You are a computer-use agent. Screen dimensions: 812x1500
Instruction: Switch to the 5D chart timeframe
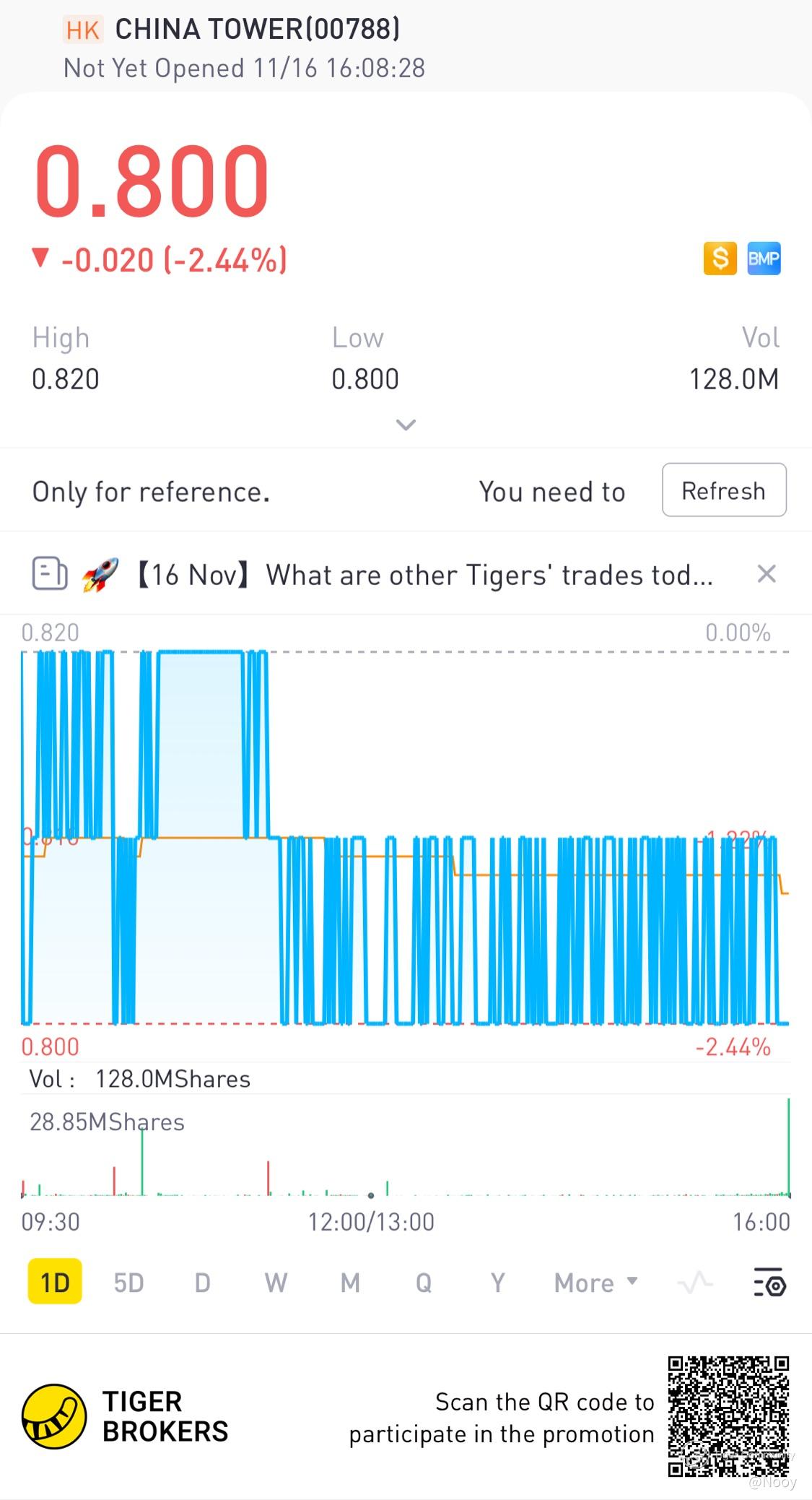(128, 1283)
